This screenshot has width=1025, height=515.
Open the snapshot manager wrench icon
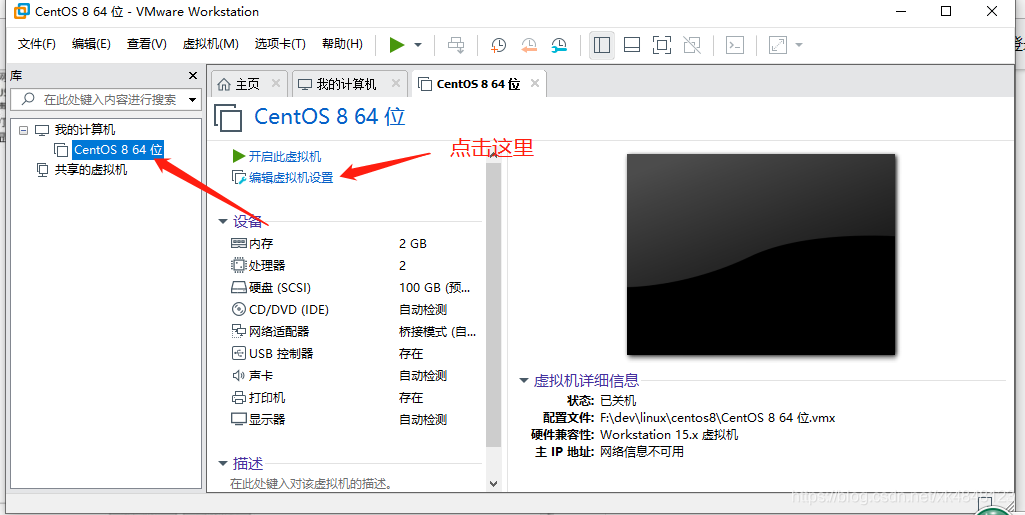pyautogui.click(x=560, y=44)
